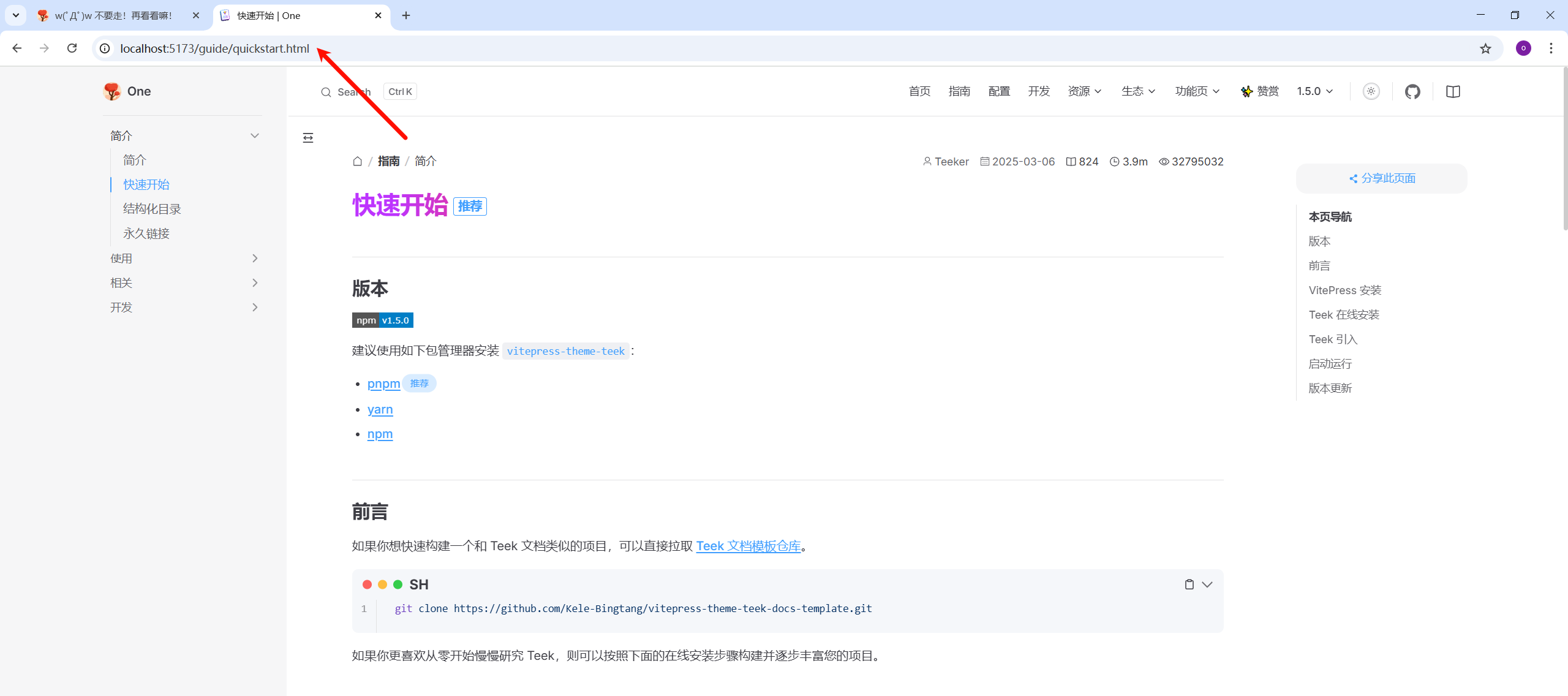Screen dimensions: 1568x696
Task: Click the copy code clipboard icon
Action: (1189, 584)
